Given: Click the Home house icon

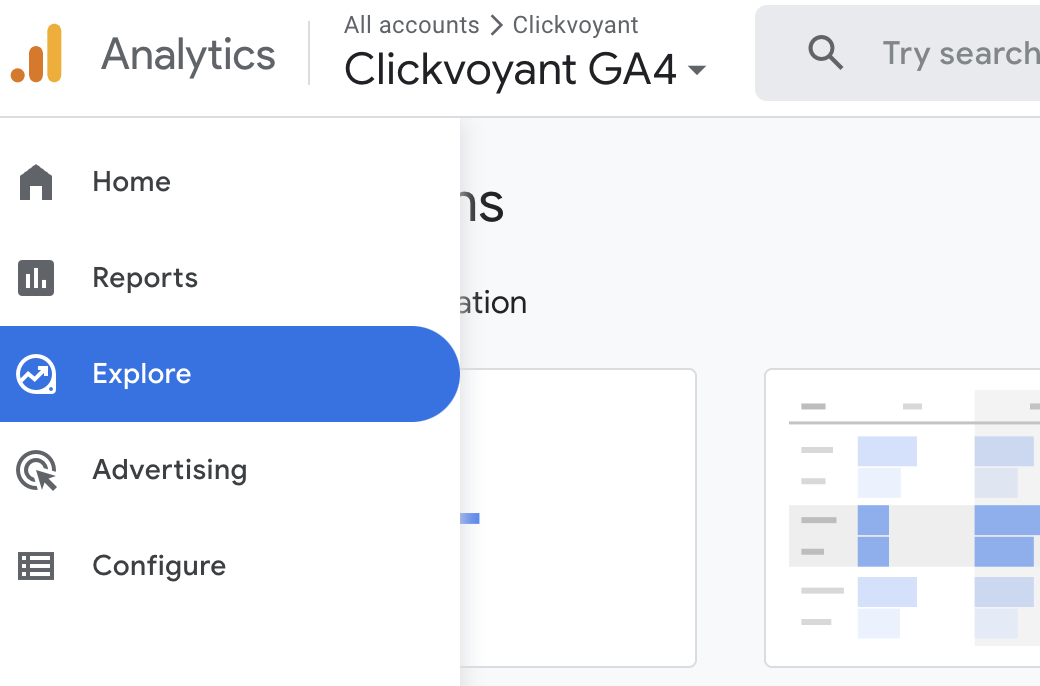Looking at the screenshot, I should pos(36,183).
